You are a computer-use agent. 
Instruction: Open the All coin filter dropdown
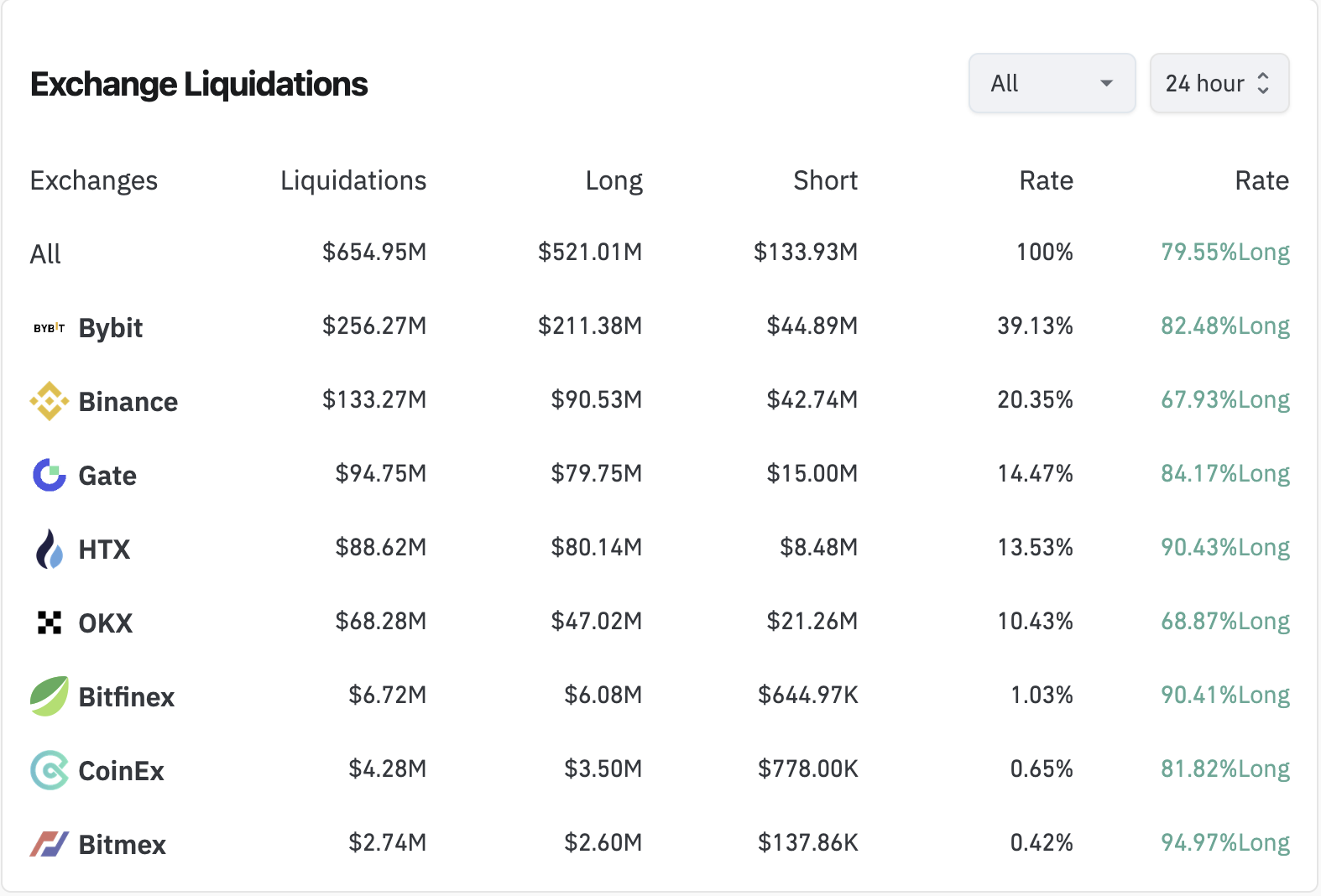pyautogui.click(x=1052, y=83)
